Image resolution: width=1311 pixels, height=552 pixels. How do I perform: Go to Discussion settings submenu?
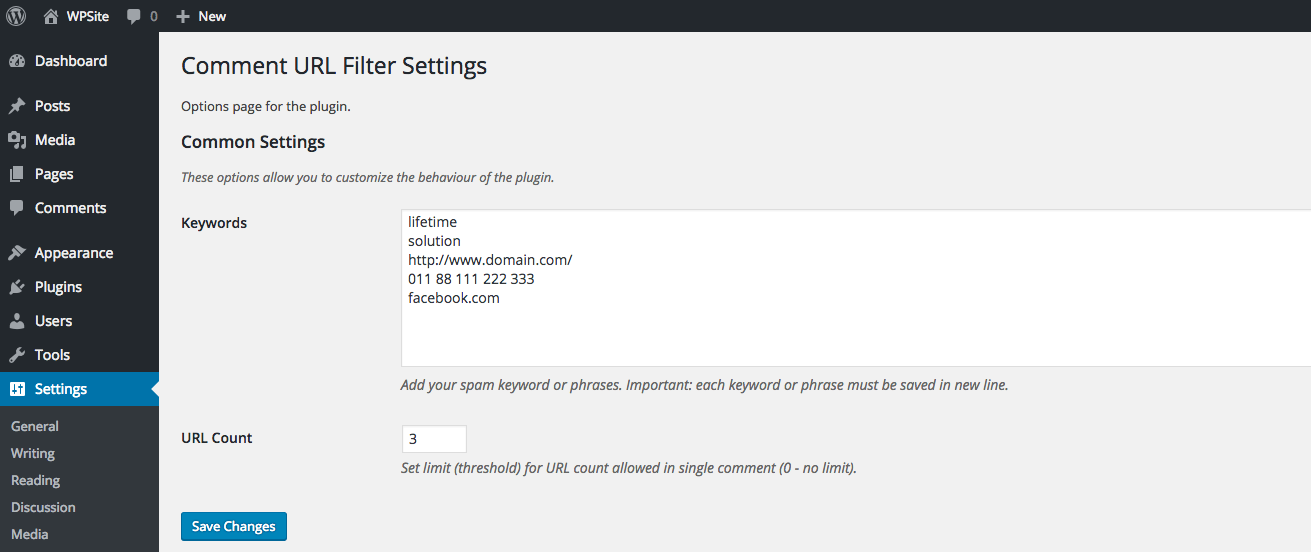(43, 507)
